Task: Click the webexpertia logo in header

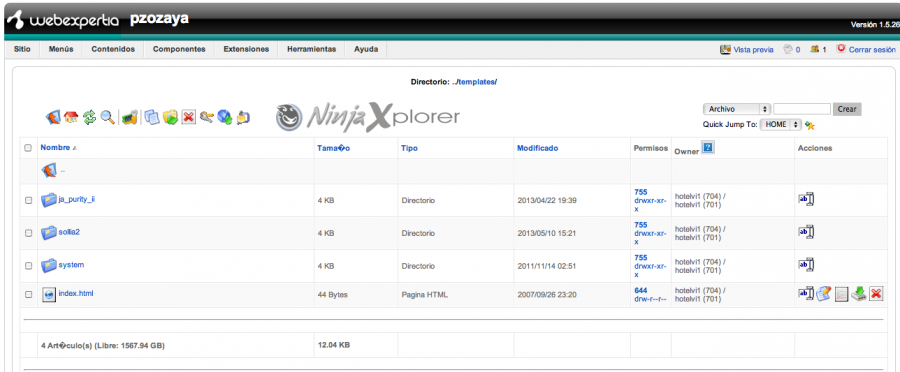Action: click(63, 21)
